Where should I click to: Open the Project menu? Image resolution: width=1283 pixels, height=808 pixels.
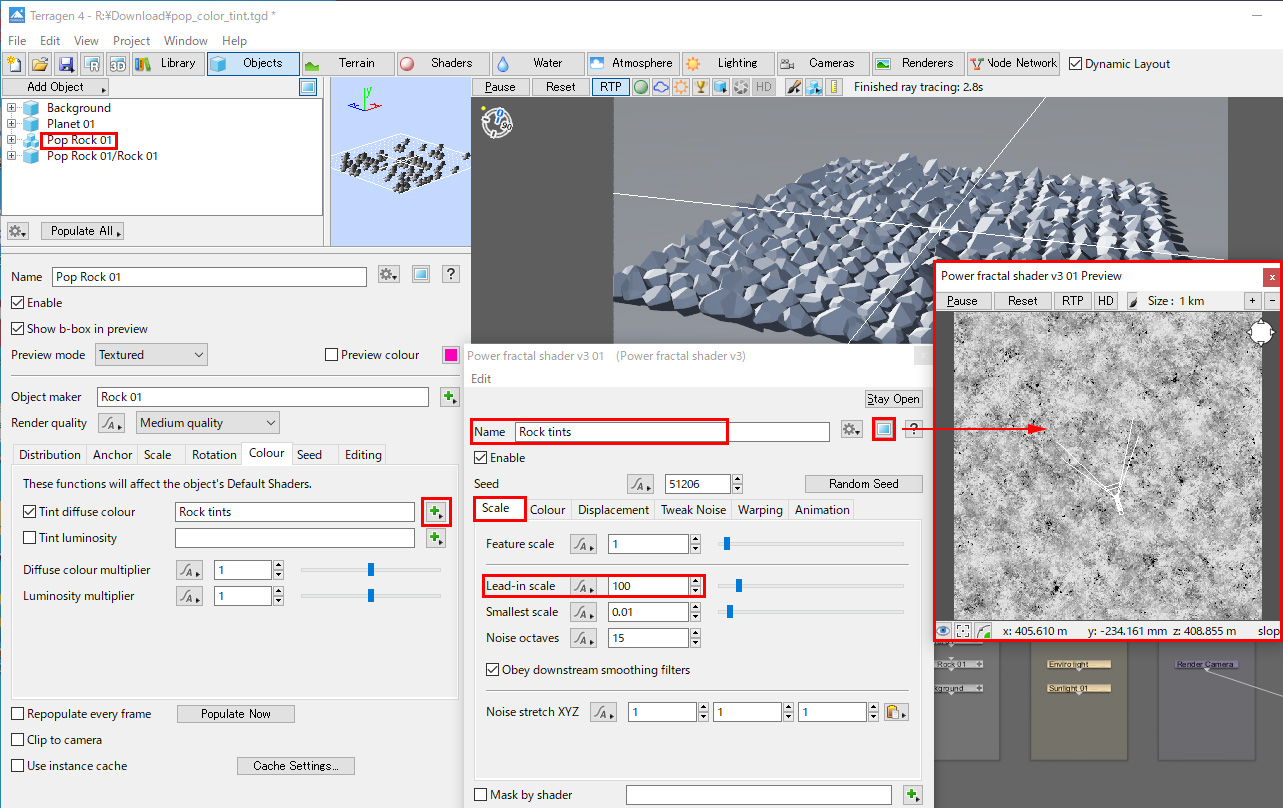click(x=131, y=41)
